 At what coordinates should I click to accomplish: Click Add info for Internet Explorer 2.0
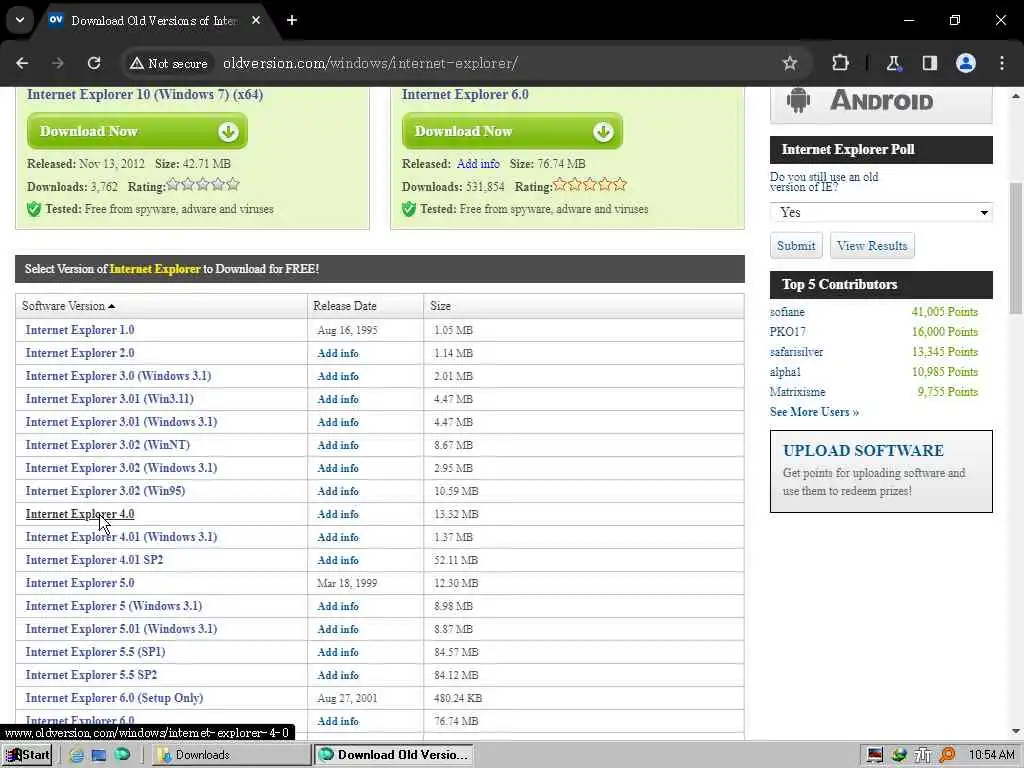338,353
